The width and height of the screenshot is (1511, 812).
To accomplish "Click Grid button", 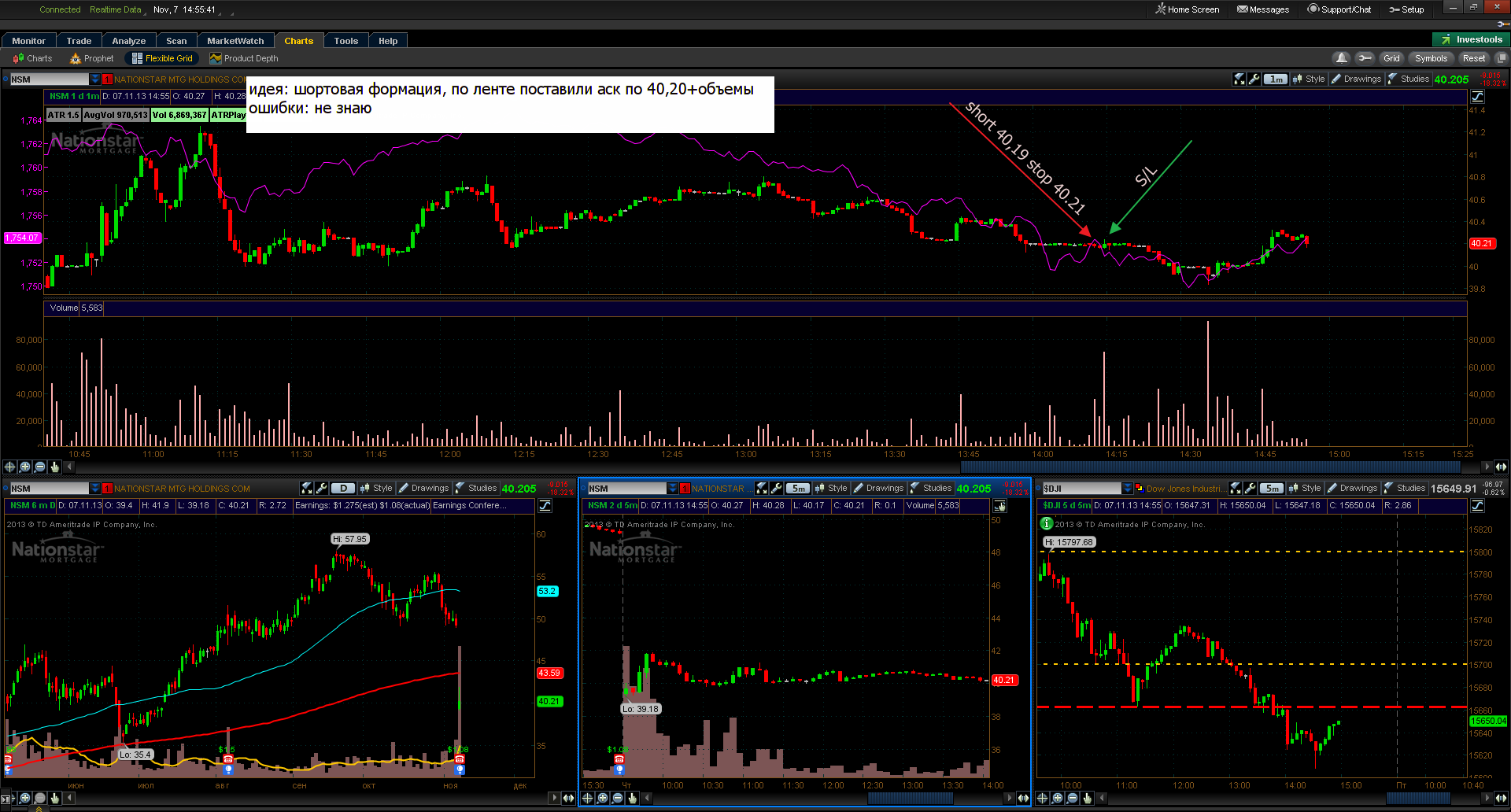I will (x=1391, y=58).
